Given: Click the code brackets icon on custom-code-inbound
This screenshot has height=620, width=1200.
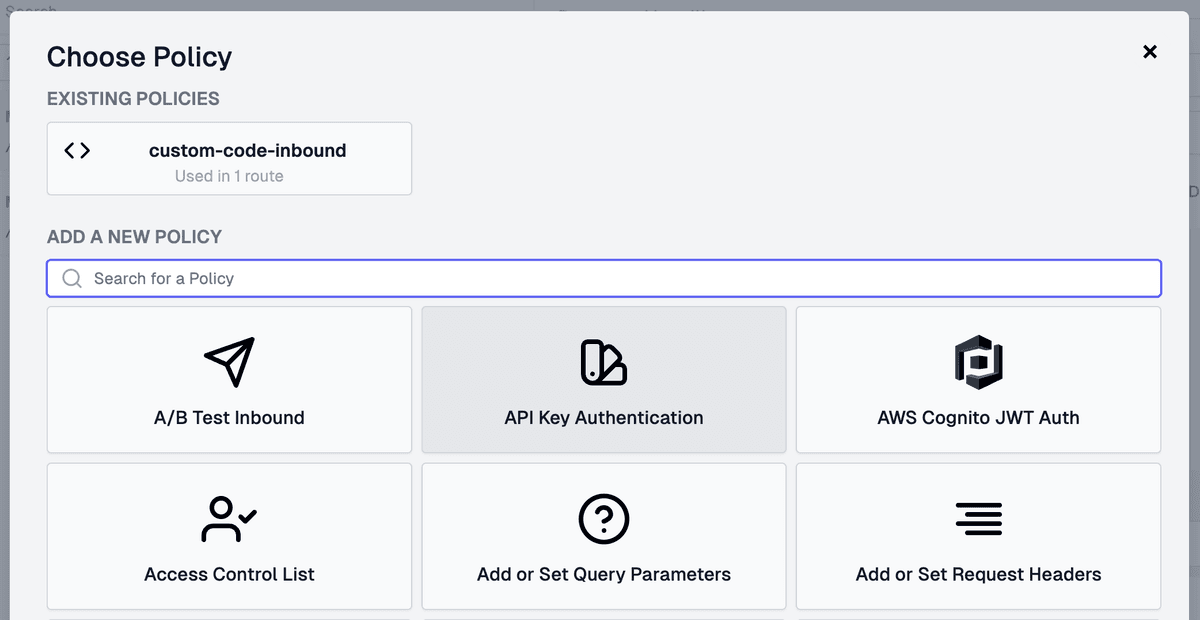Looking at the screenshot, I should (77, 150).
